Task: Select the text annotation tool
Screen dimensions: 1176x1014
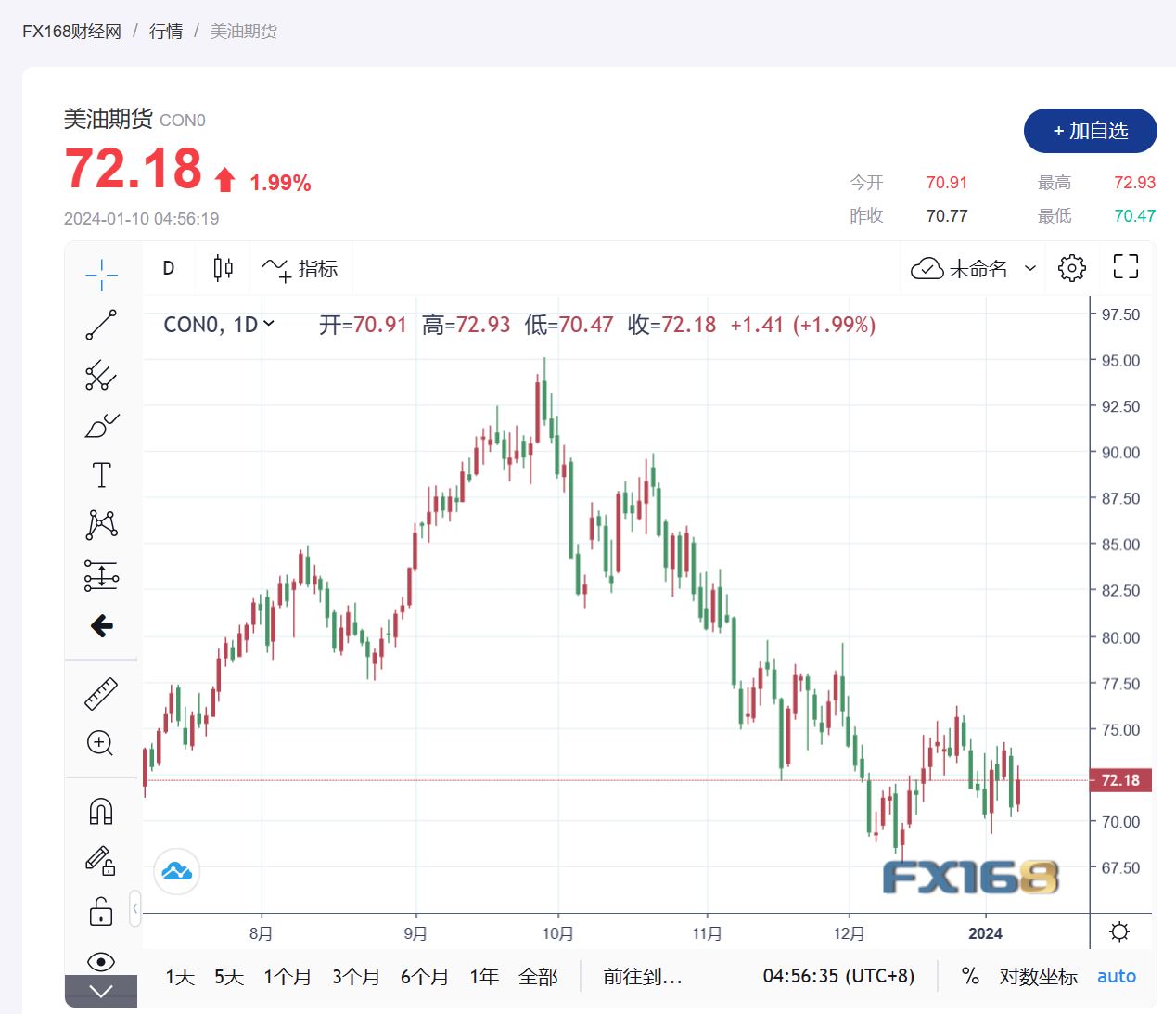Action: 101,475
